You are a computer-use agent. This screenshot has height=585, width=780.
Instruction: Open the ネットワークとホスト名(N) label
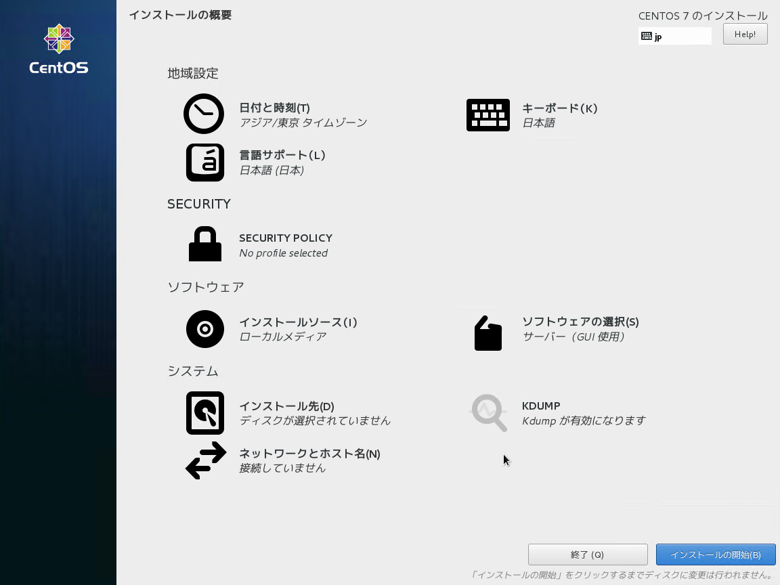pos(309,453)
